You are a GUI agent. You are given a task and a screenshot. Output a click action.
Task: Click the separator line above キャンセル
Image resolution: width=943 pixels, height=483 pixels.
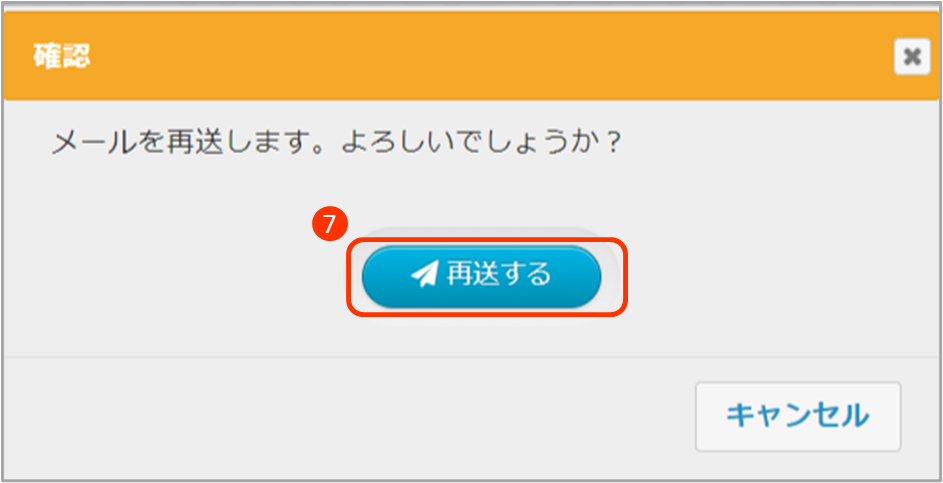(x=471, y=357)
